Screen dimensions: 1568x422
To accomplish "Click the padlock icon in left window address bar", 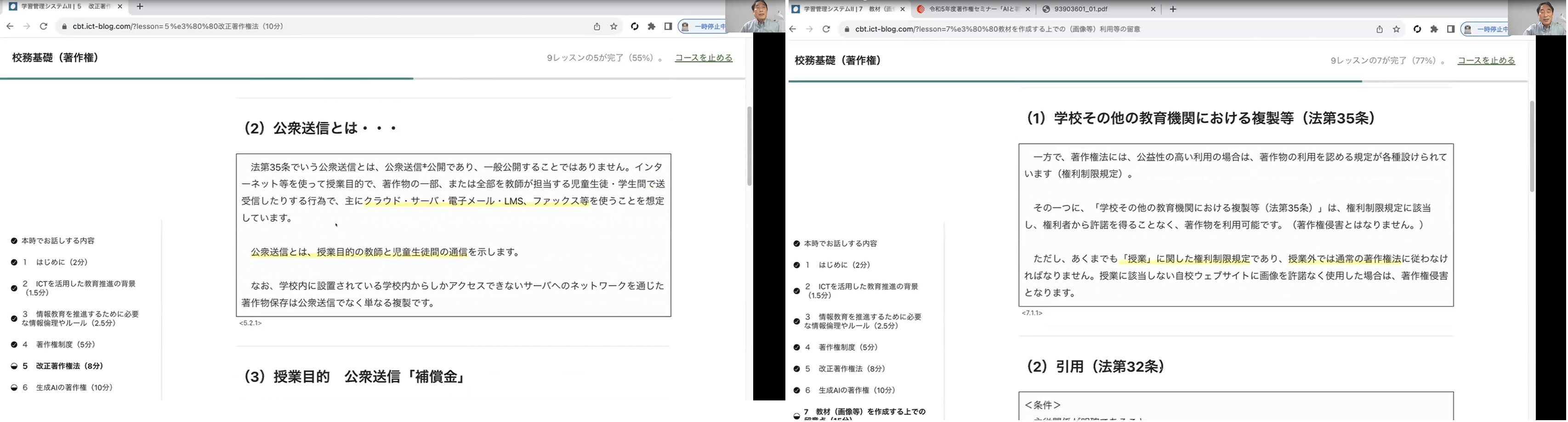I will 64,27.
